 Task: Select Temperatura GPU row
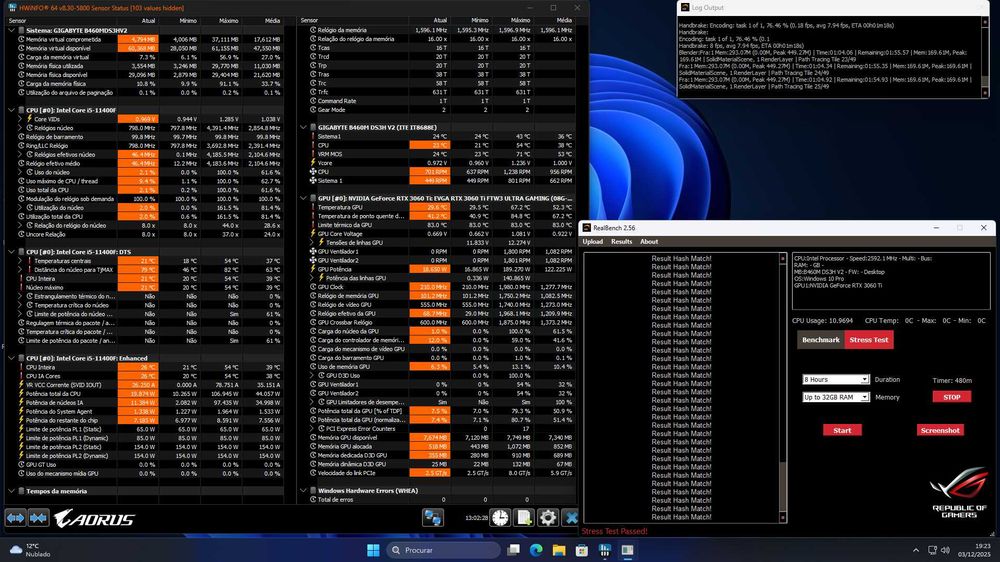pyautogui.click(x=436, y=207)
